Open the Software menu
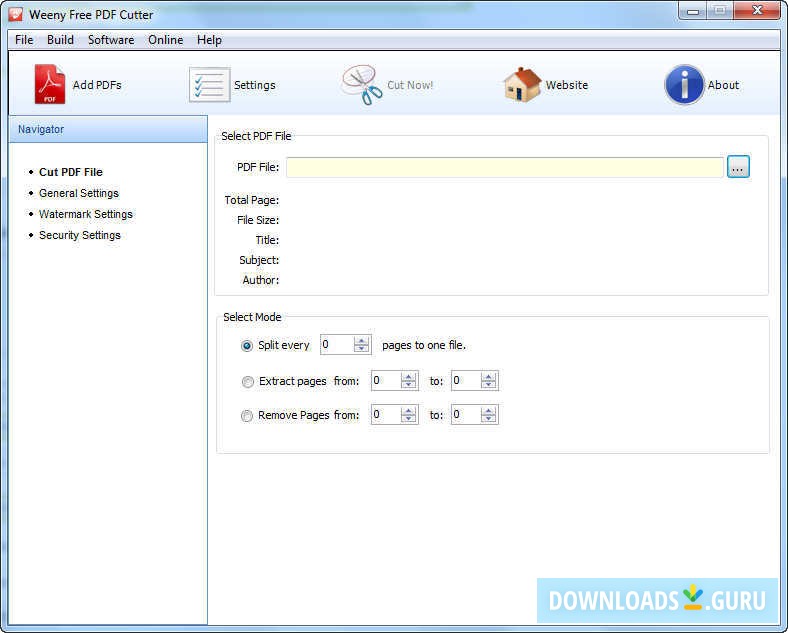This screenshot has height=633, width=788. 111,40
